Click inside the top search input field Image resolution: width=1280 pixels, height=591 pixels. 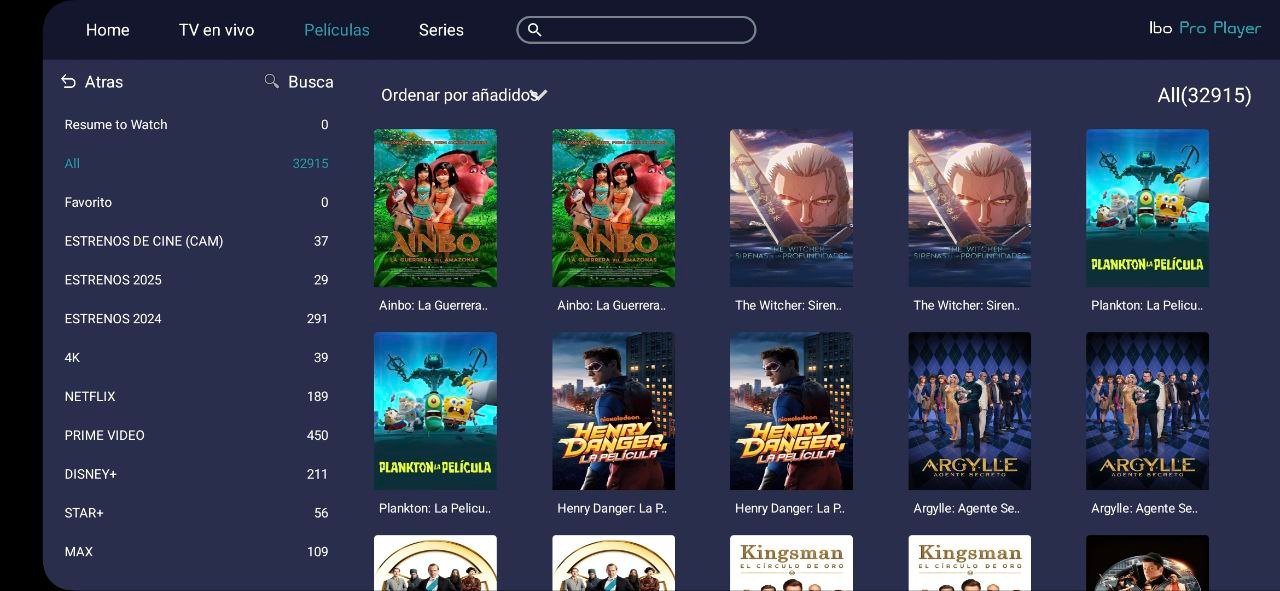[x=645, y=30]
